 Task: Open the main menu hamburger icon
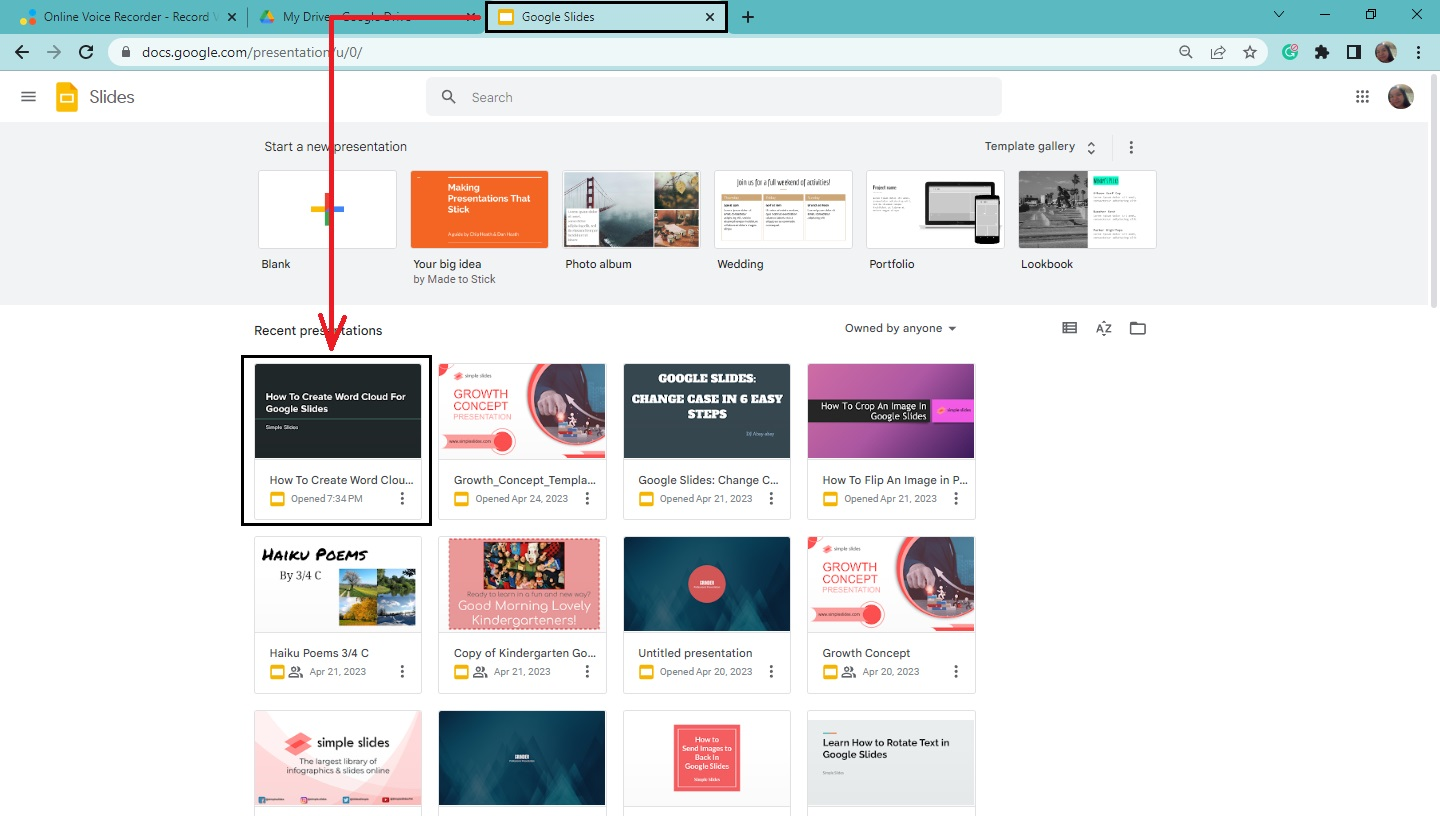28,97
